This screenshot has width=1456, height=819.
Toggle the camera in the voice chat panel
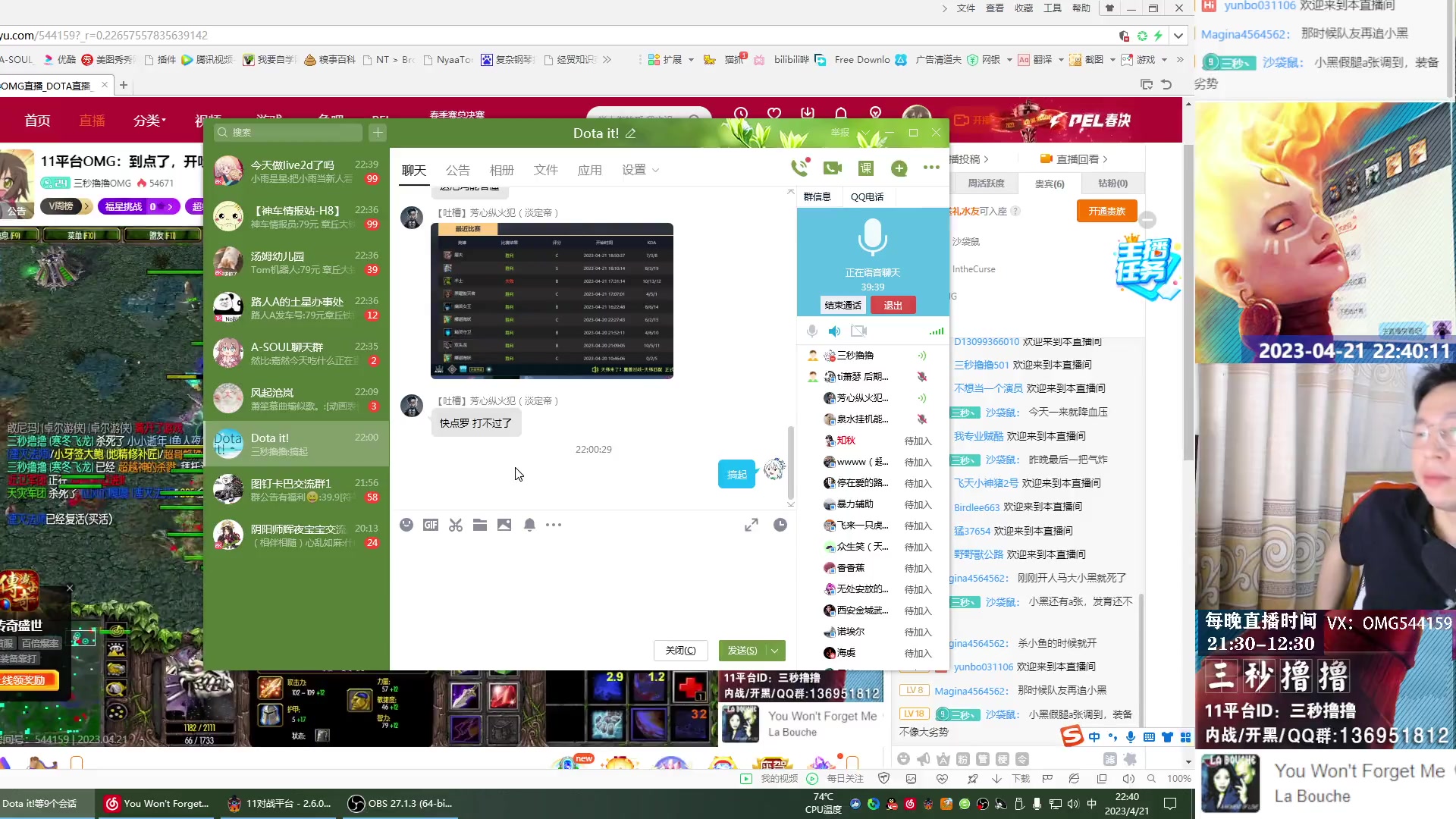tap(859, 331)
